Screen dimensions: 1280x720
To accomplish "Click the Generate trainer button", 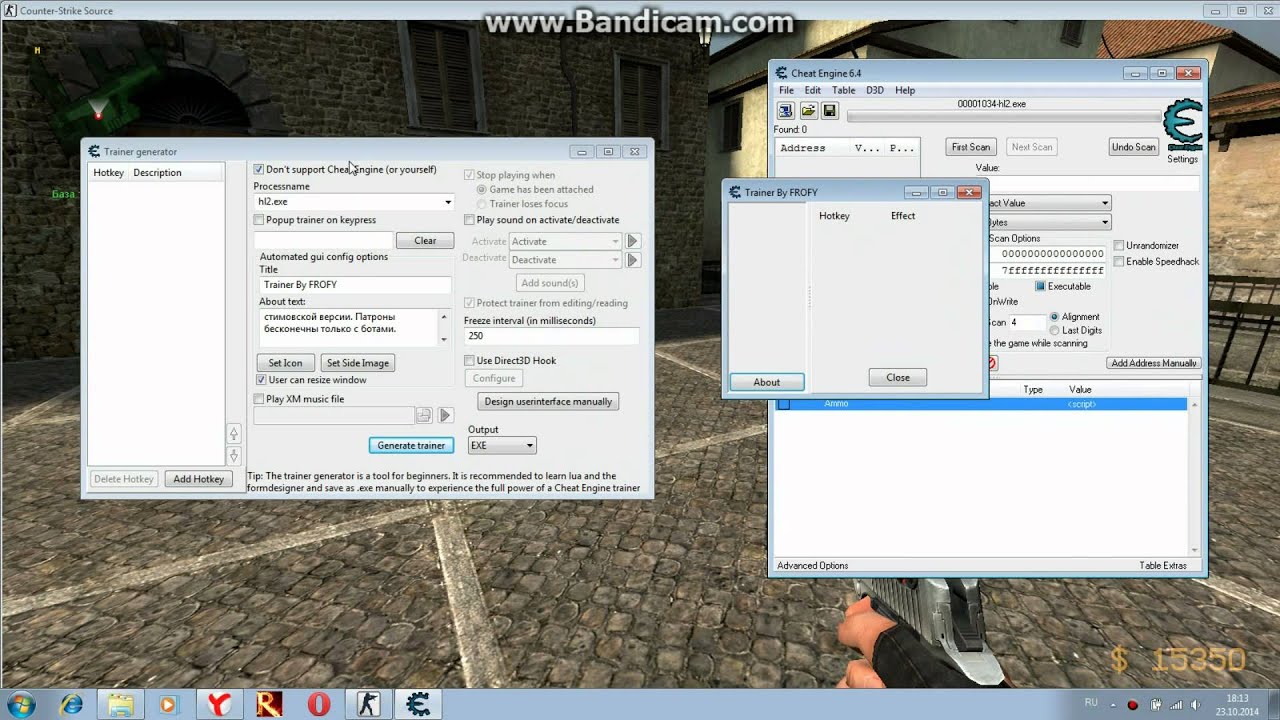I will [411, 446].
